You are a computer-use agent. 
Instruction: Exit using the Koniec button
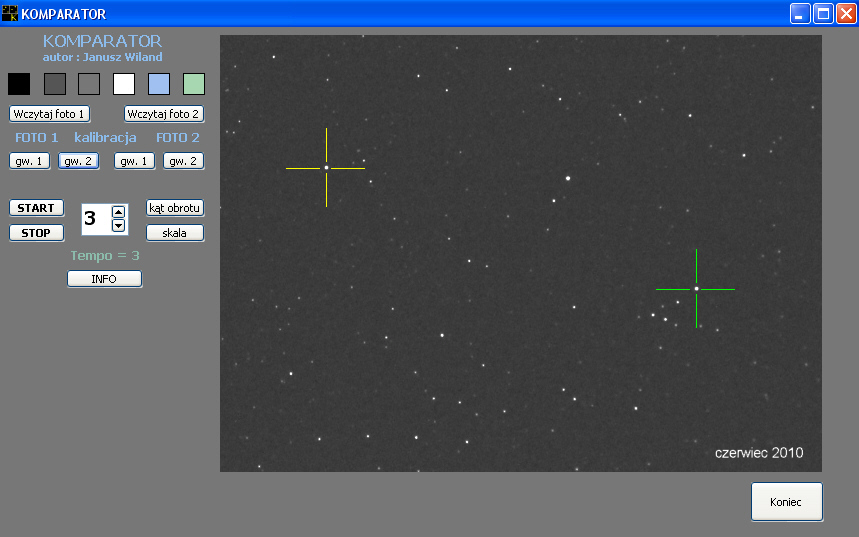[x=787, y=502]
